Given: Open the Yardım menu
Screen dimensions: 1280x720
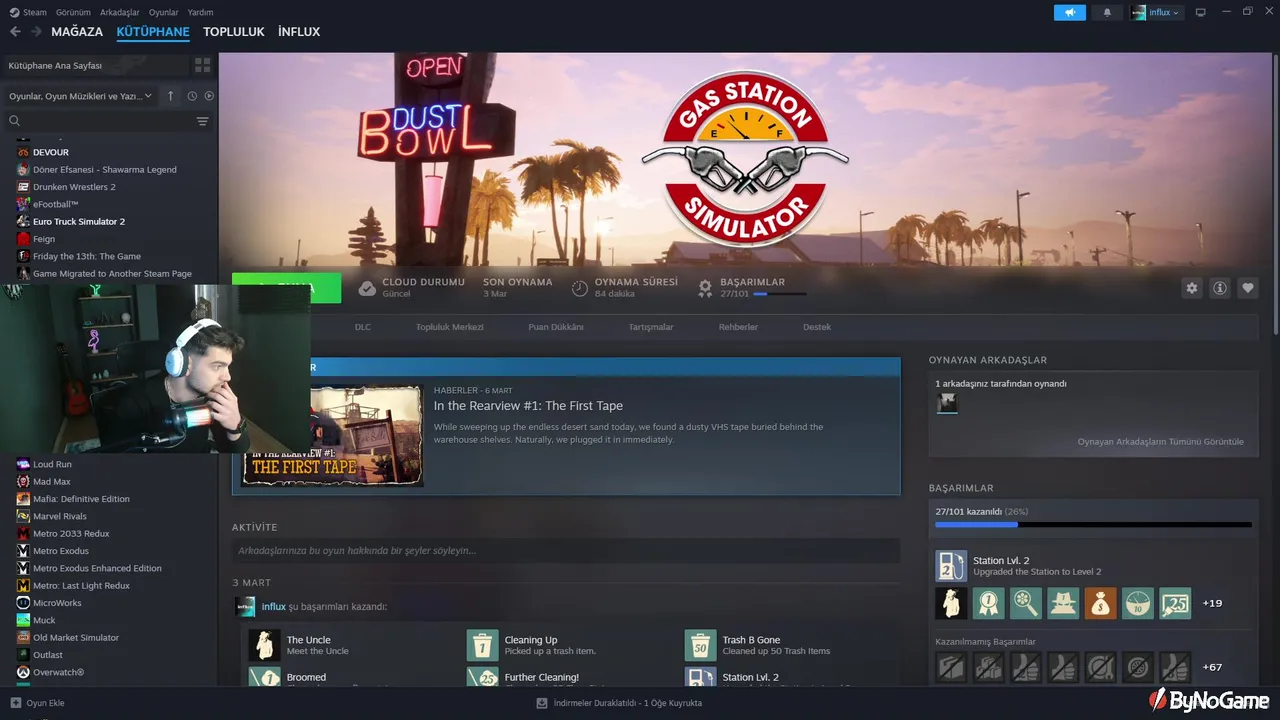Looking at the screenshot, I should pos(200,12).
